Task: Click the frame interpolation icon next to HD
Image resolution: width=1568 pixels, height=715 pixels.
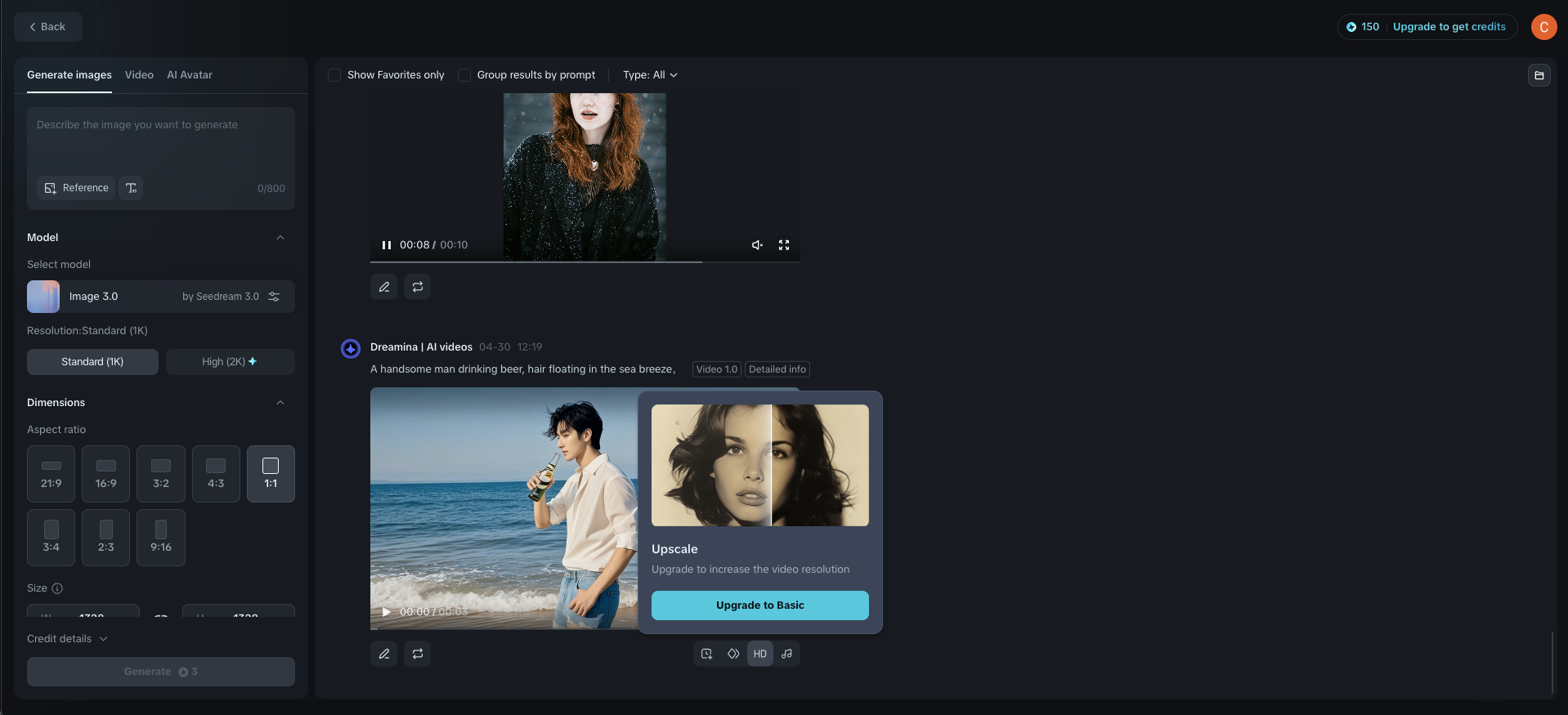Action: [x=733, y=654]
